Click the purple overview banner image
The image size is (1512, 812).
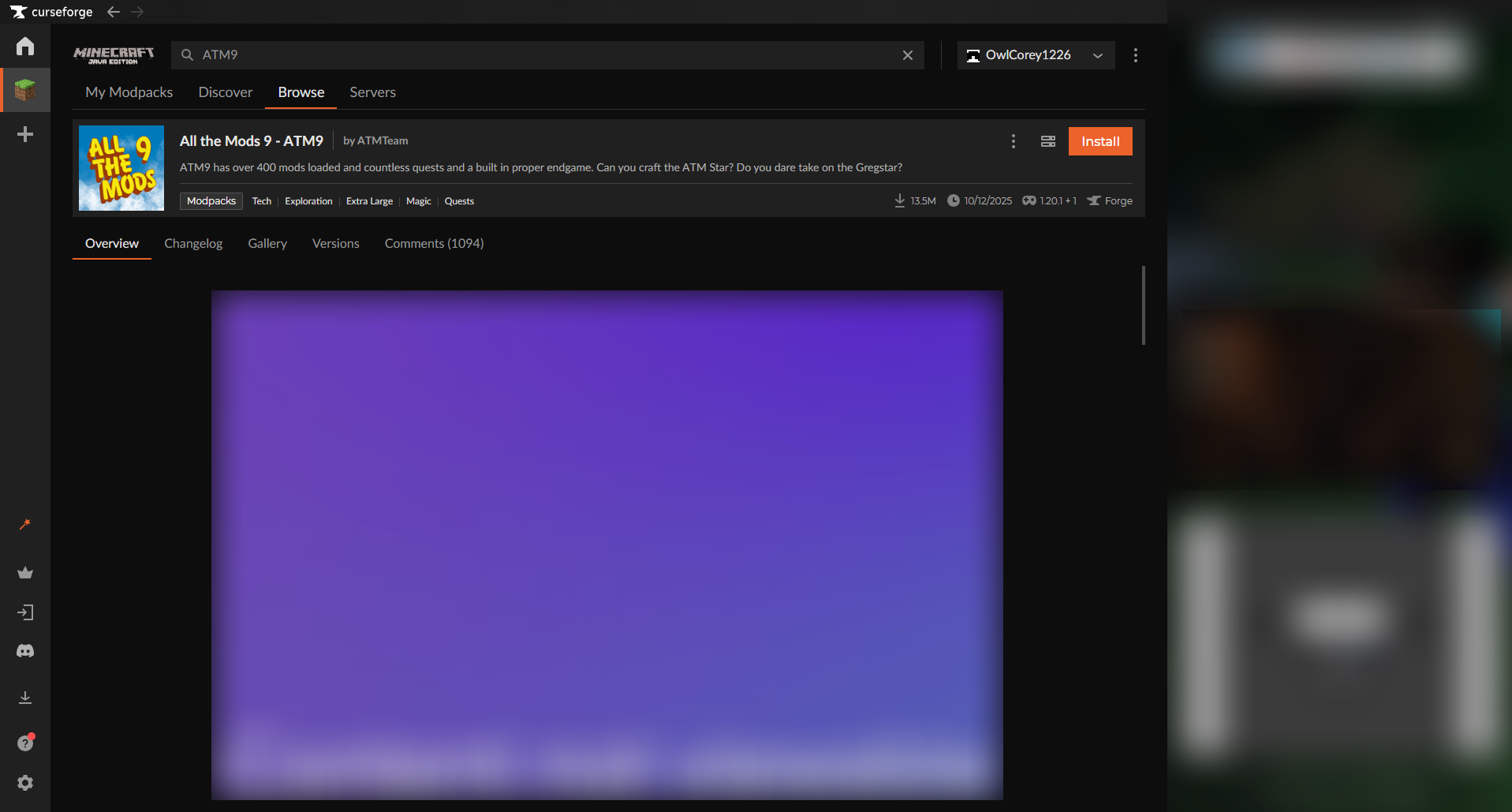point(607,545)
